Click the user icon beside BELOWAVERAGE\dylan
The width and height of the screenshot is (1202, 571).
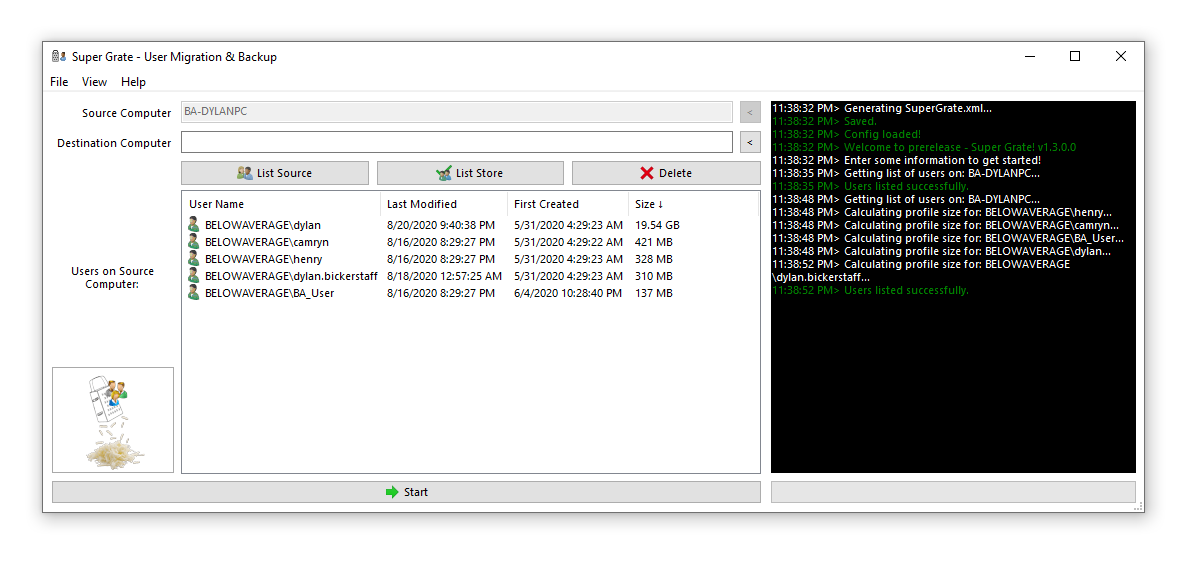tap(194, 225)
